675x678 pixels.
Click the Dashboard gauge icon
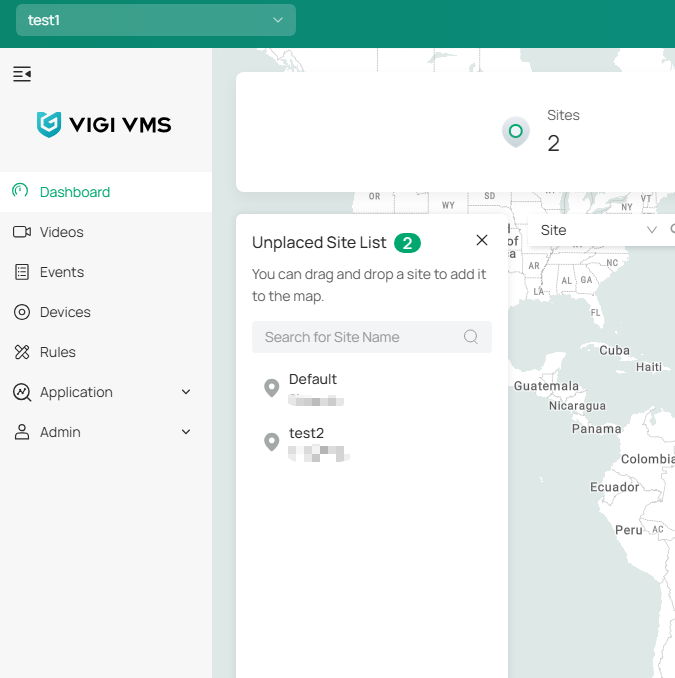pyautogui.click(x=20, y=190)
